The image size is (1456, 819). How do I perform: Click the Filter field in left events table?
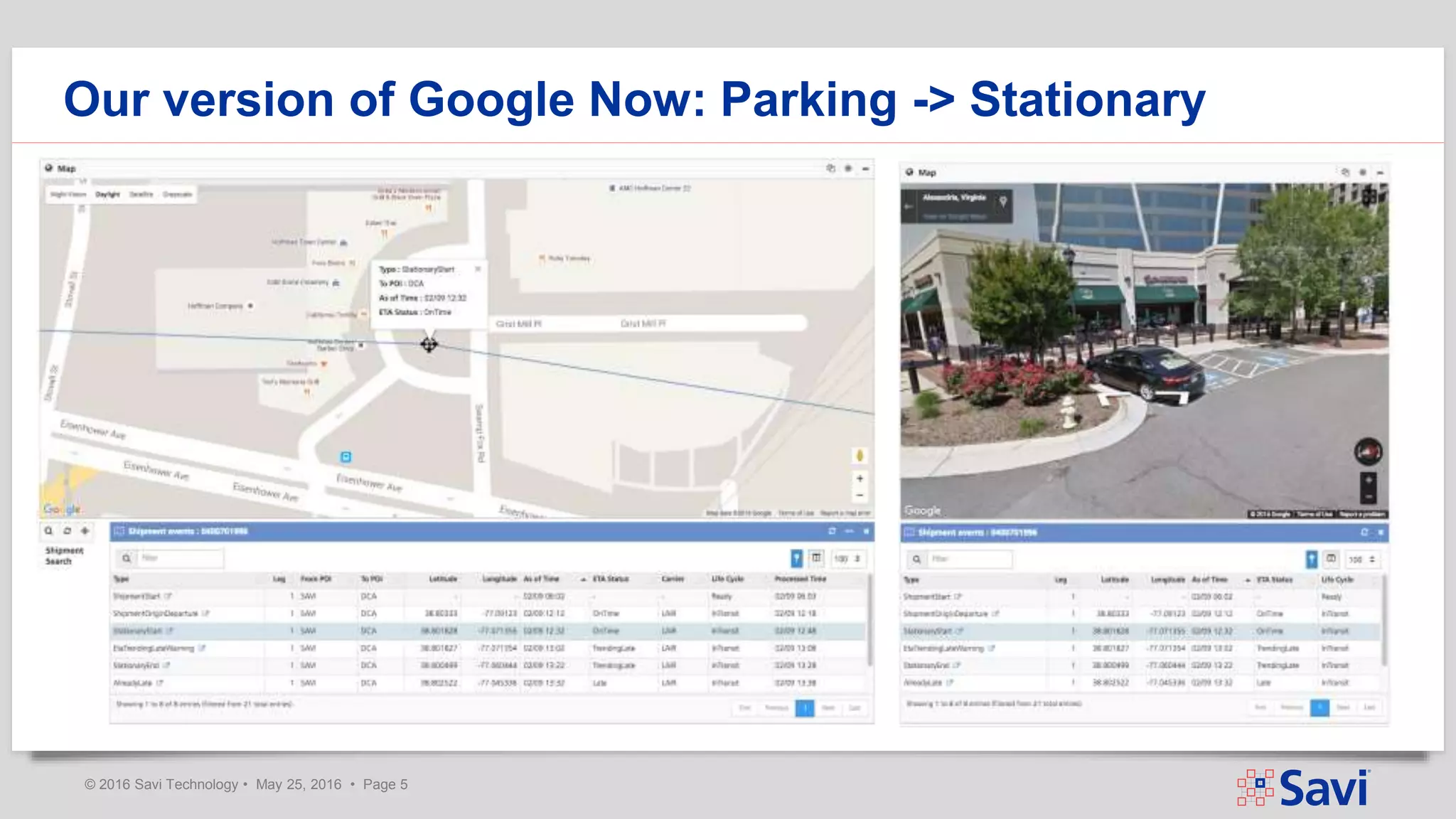(x=181, y=559)
